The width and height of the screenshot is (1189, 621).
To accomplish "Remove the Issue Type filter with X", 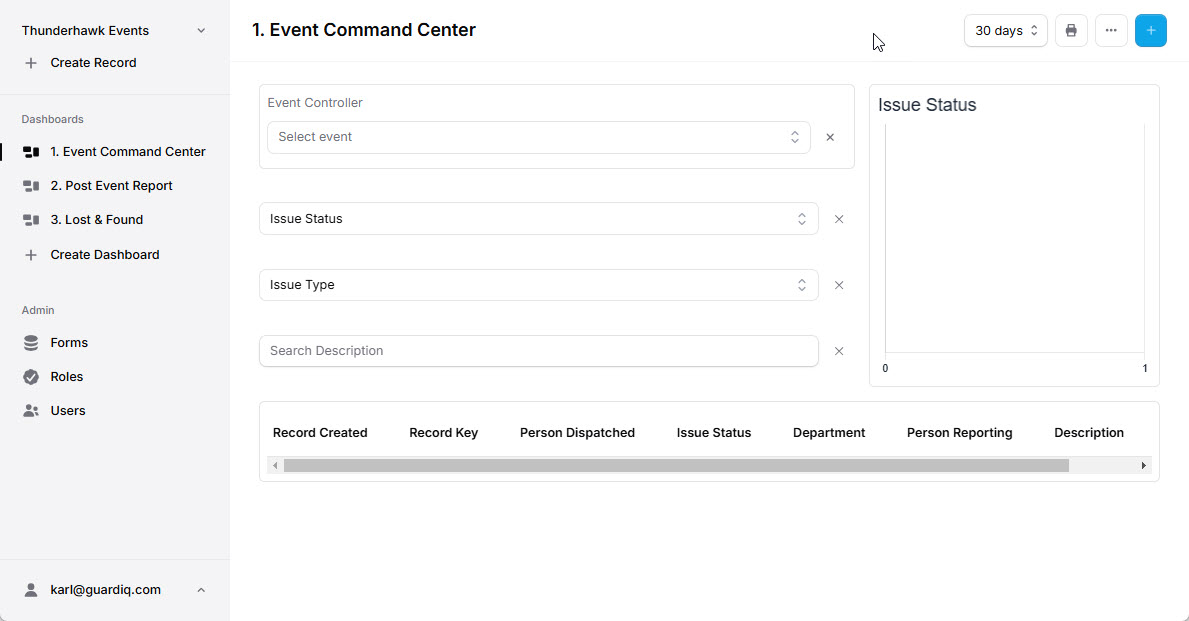I will 839,285.
